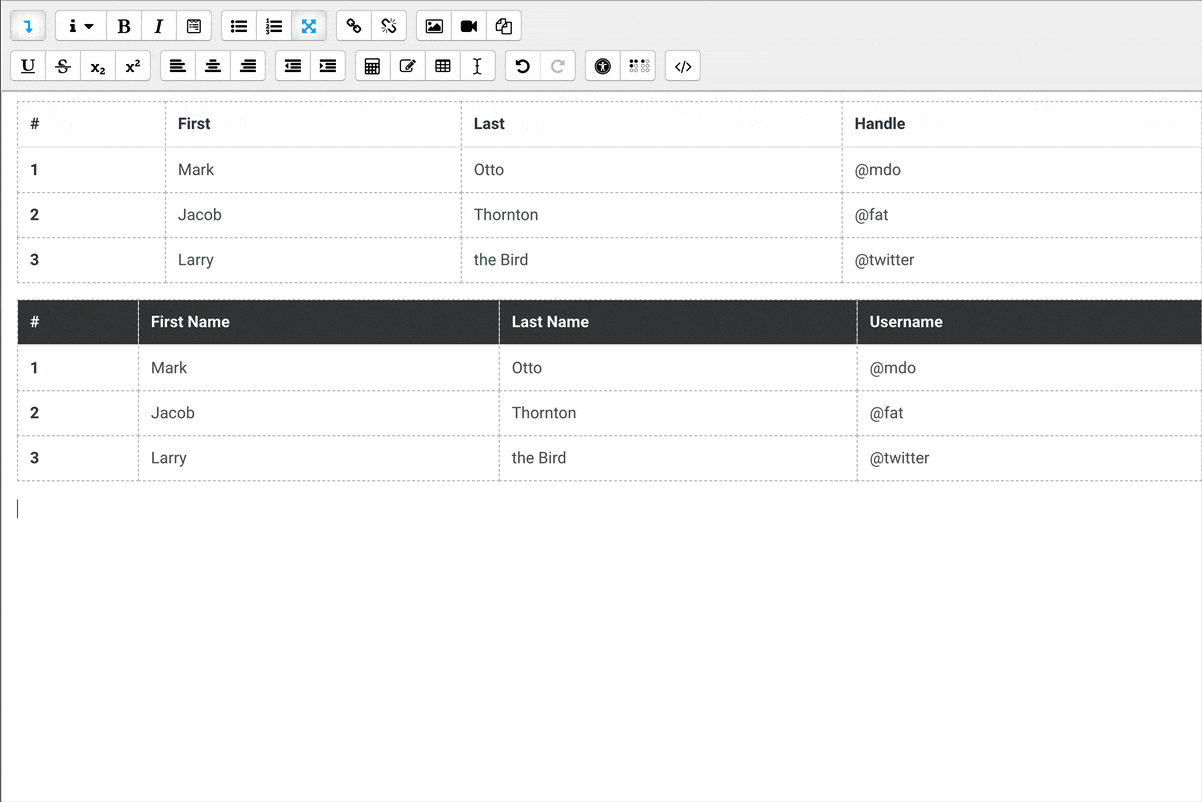This screenshot has width=1202, height=802.
Task: Apply underline formatting
Action: click(28, 66)
